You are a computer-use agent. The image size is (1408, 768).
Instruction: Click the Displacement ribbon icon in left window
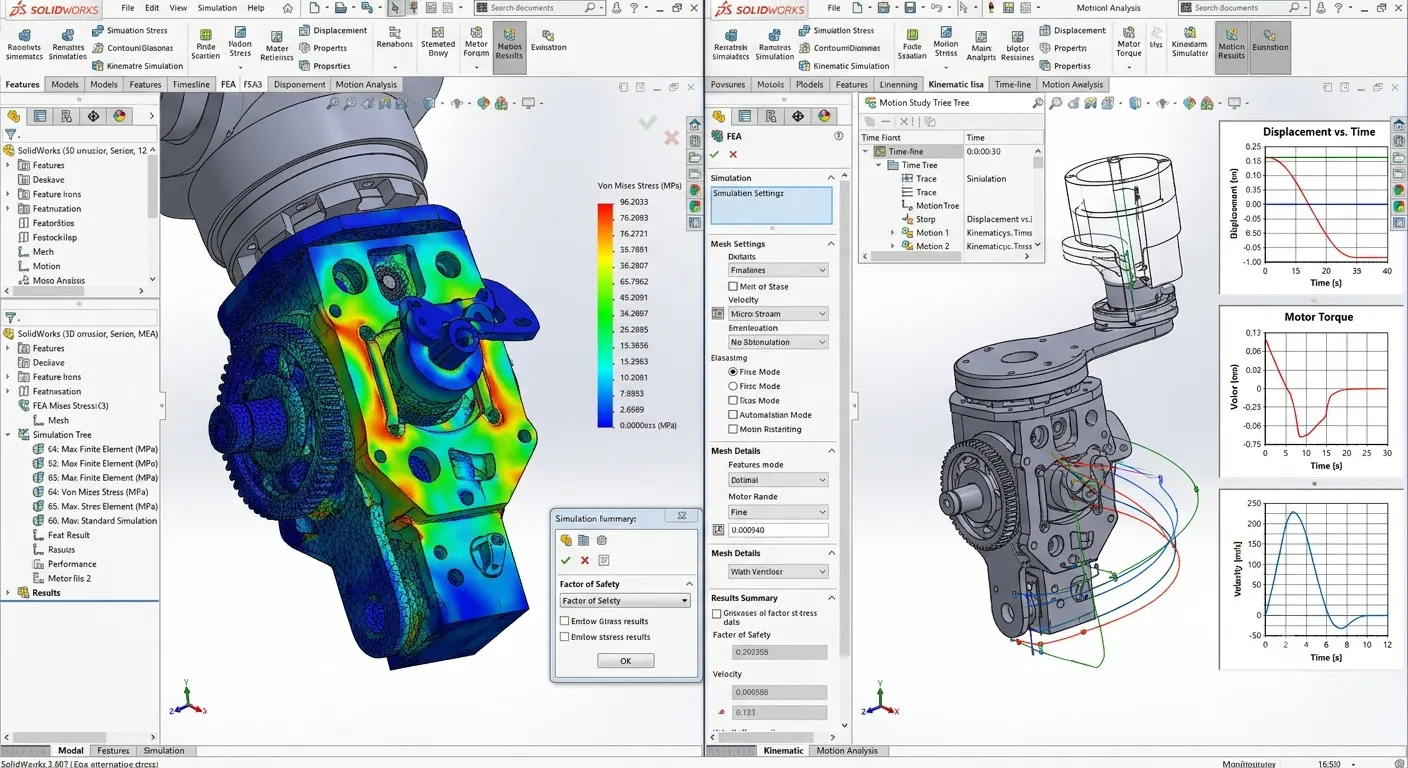coord(304,30)
